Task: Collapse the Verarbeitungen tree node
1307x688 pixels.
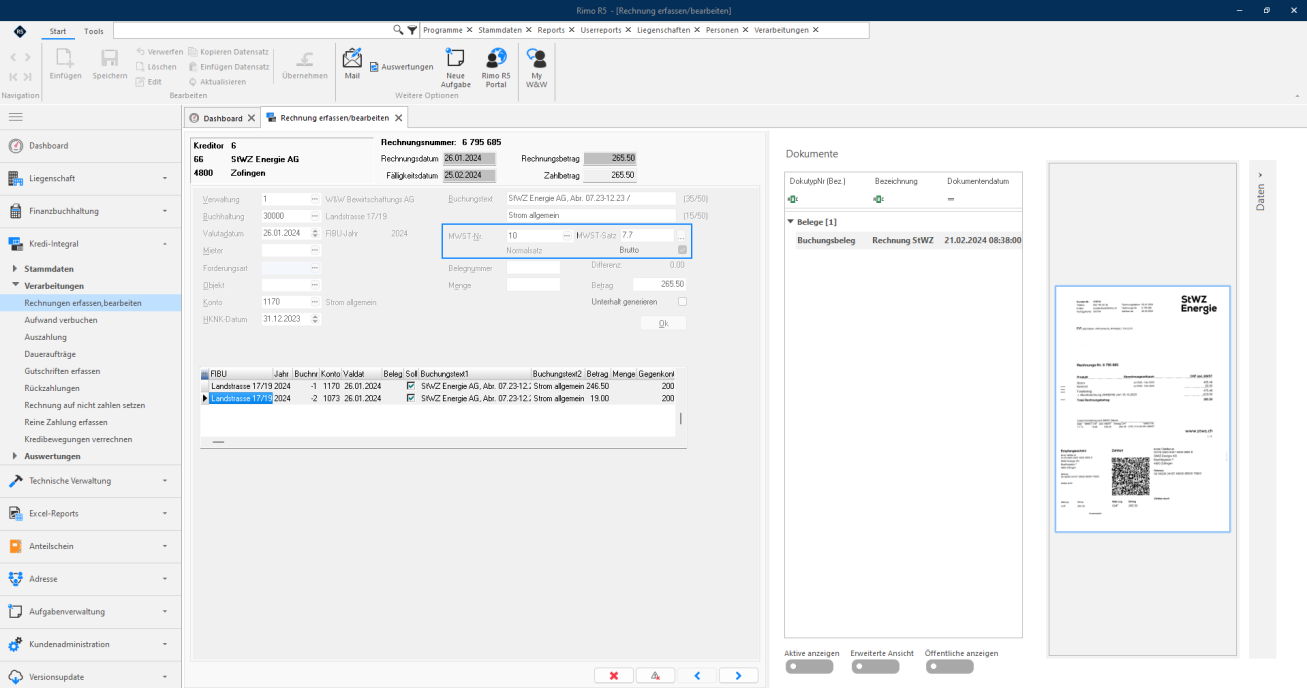Action: click(14, 285)
